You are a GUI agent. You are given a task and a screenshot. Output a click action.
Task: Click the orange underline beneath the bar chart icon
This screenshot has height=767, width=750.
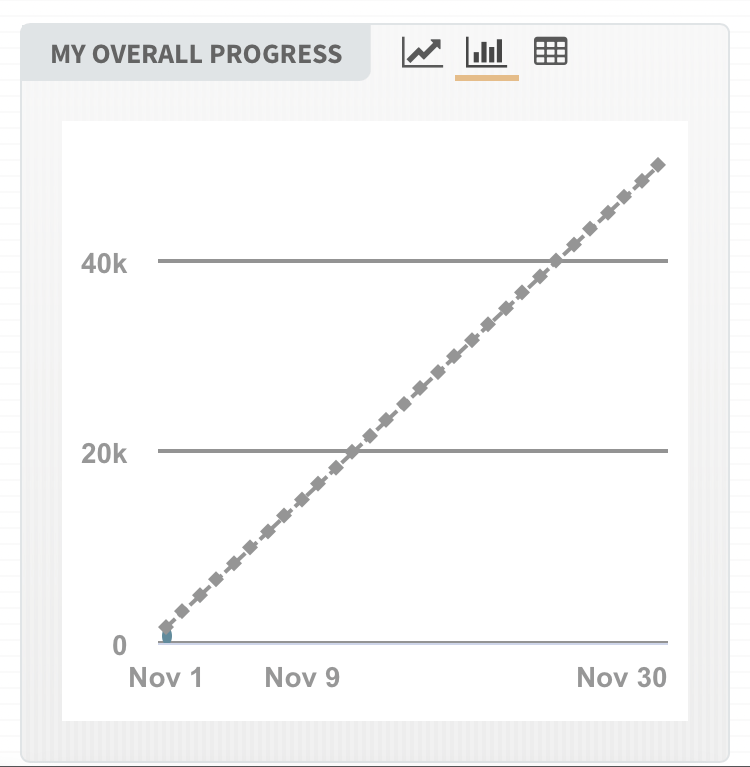(x=487, y=76)
